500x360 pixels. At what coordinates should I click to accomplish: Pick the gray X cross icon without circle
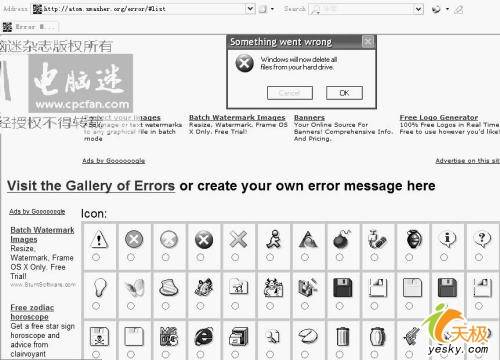coord(238,239)
